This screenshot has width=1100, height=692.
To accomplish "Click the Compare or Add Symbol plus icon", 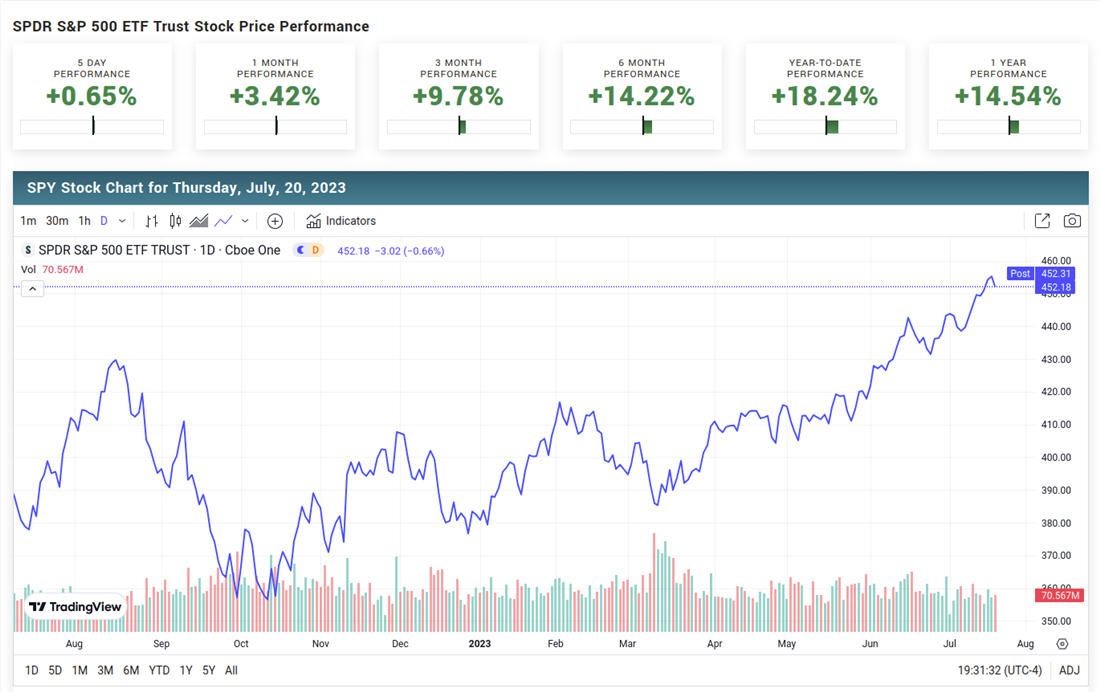I will (x=275, y=221).
